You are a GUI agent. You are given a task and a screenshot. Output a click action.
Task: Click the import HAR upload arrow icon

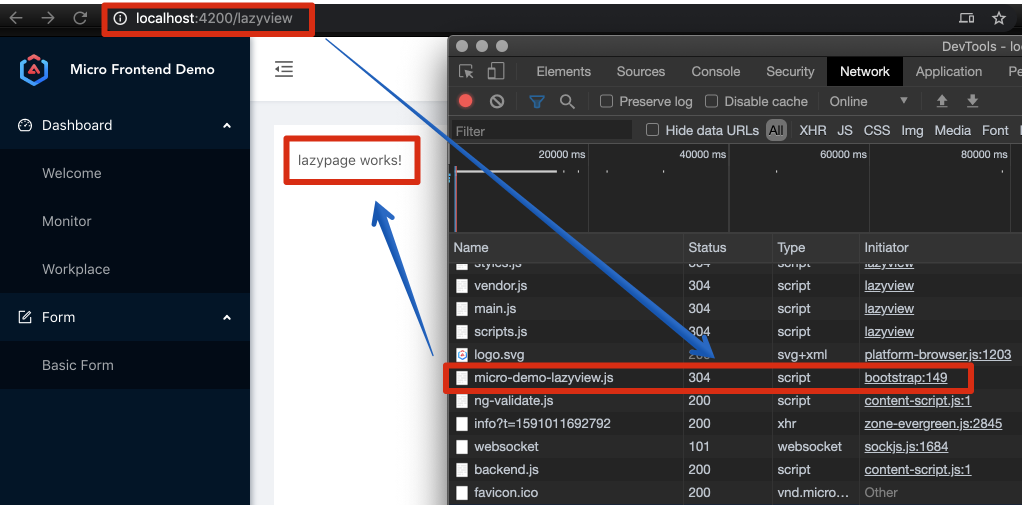coord(941,101)
